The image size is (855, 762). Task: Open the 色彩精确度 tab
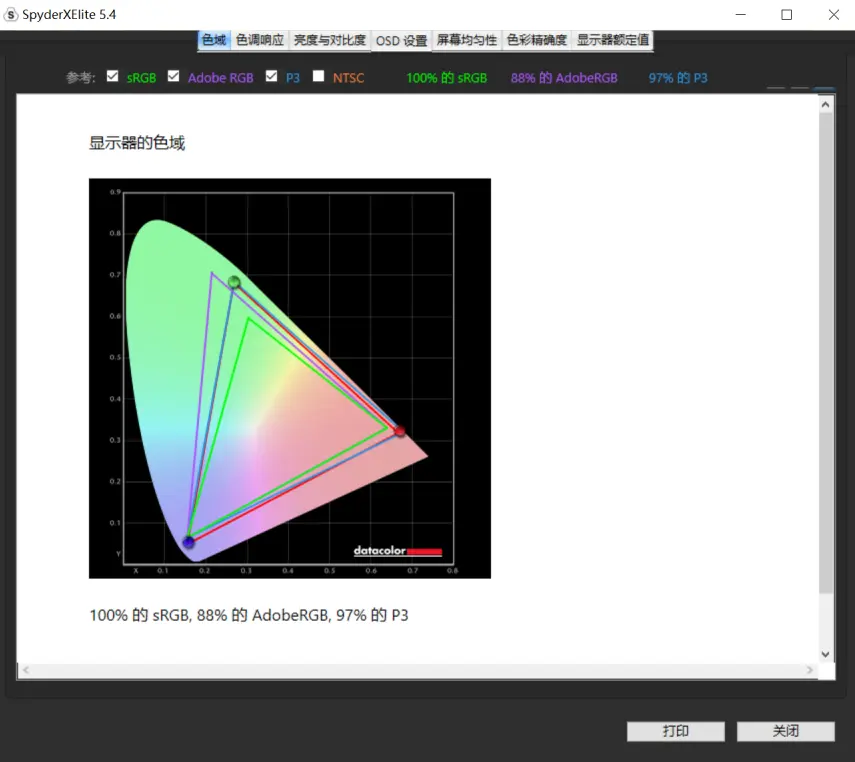[537, 40]
